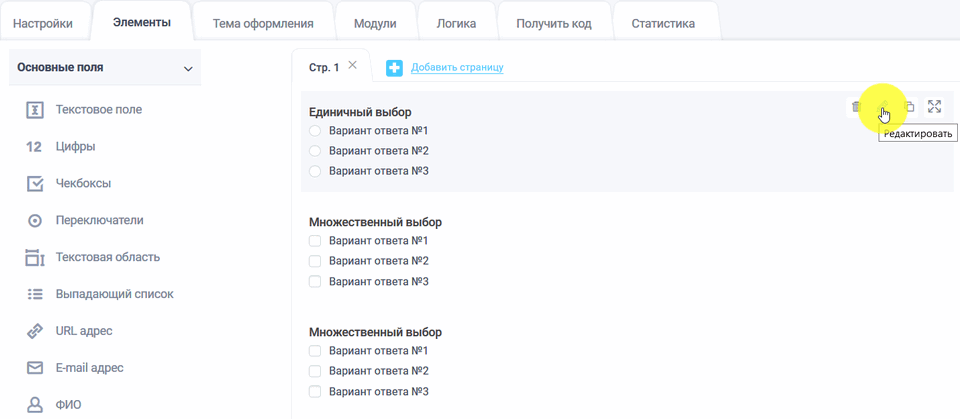Click the move arrows icon of Единичный выбор

pos(934,107)
